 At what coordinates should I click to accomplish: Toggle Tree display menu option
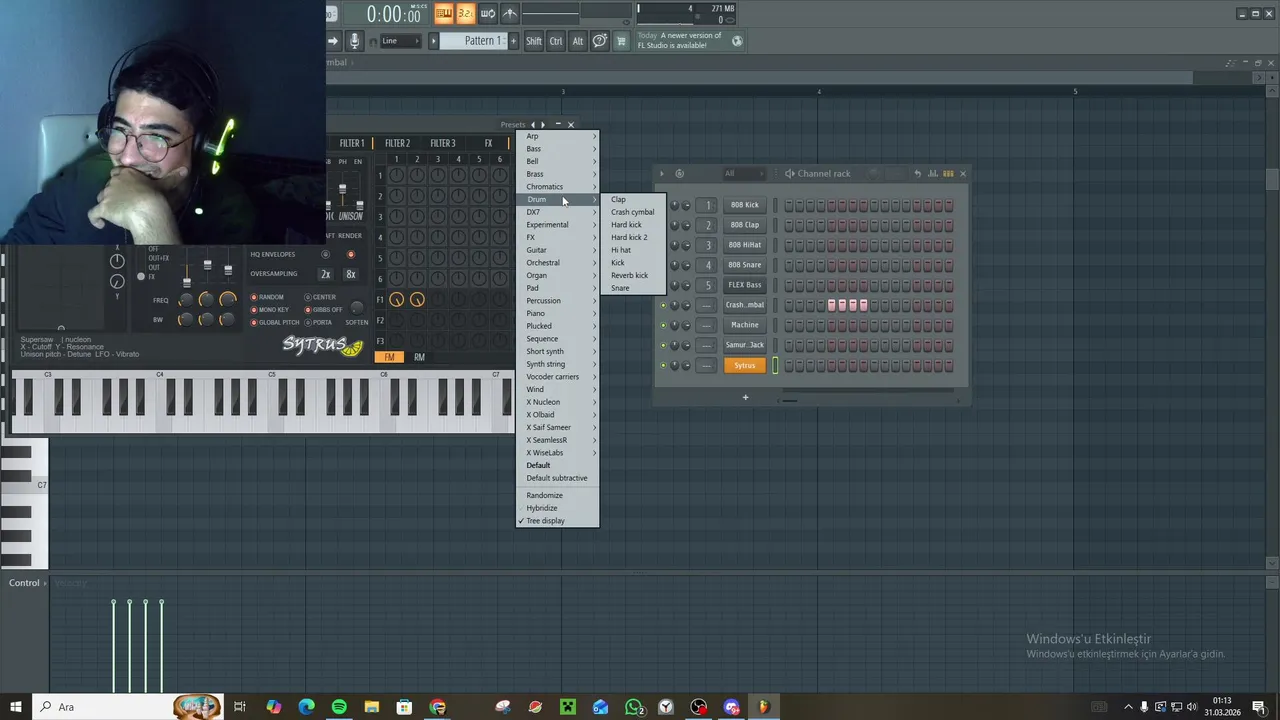coord(557,521)
